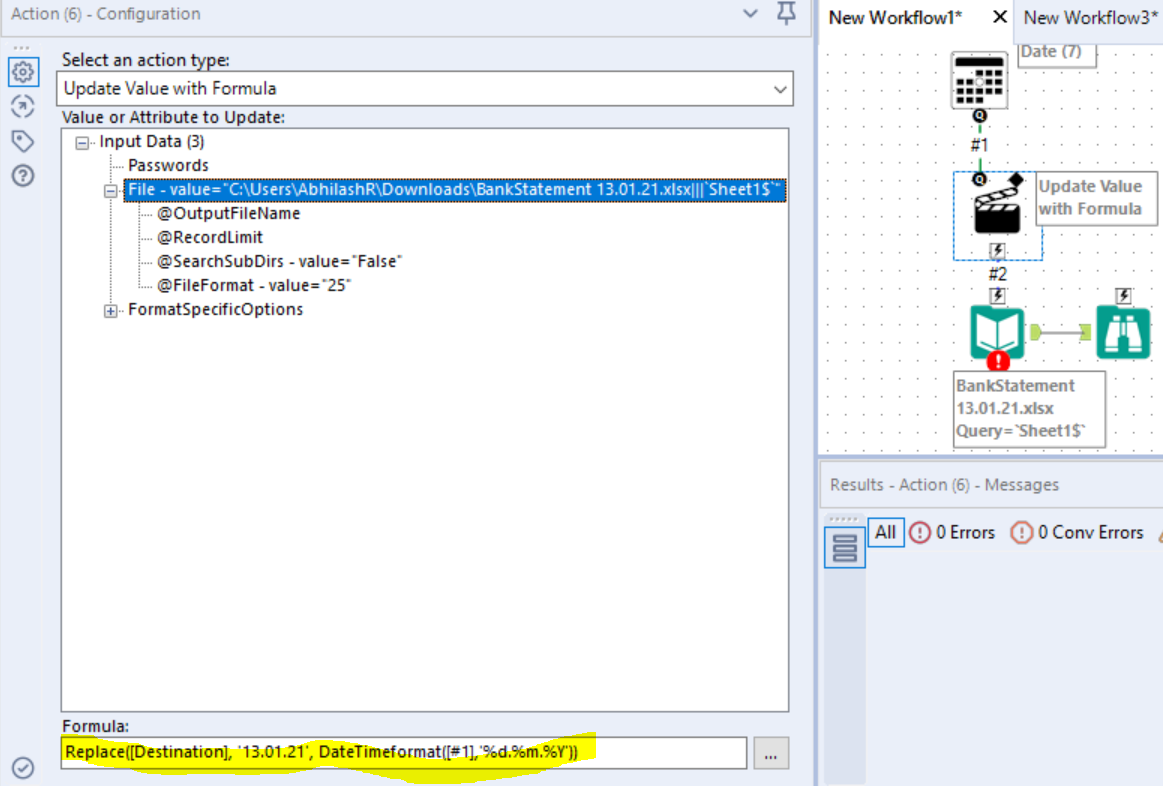Toggle the 0 Errors filter in Results
This screenshot has height=786, width=1163.
coord(953,533)
